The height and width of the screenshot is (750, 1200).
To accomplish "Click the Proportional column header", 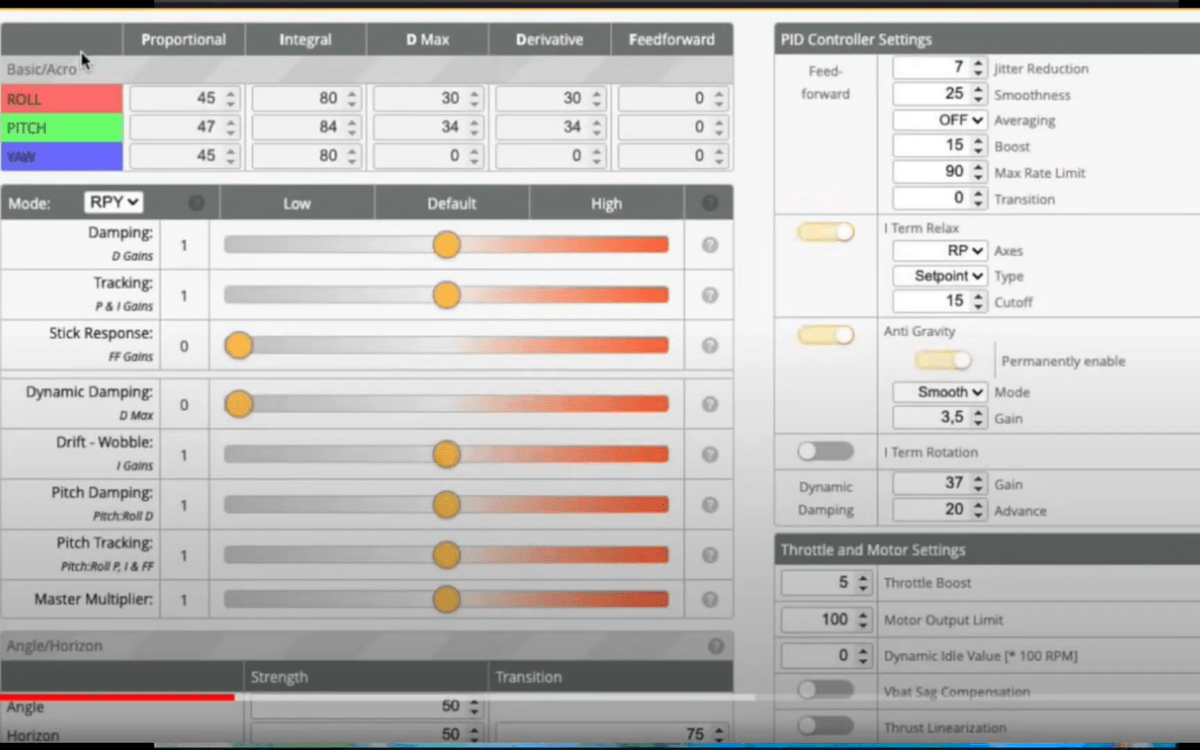I will click(183, 40).
